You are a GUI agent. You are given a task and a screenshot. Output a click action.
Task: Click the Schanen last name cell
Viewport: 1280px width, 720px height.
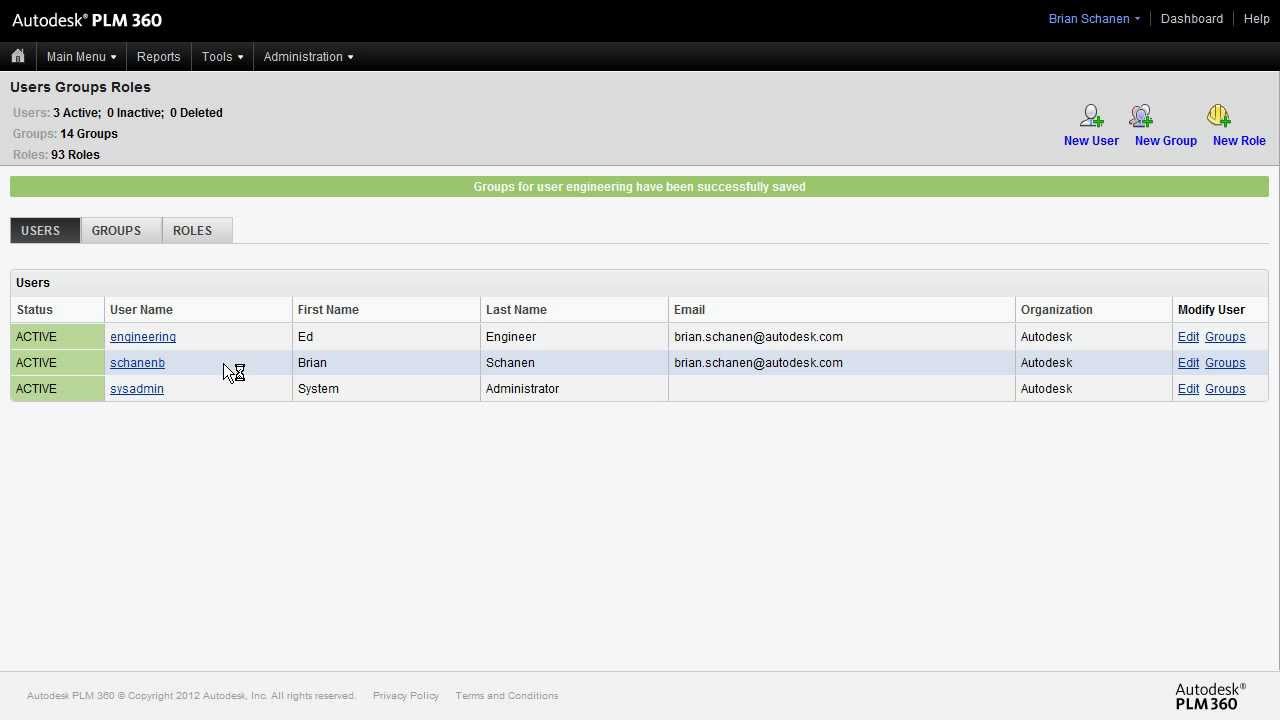574,363
